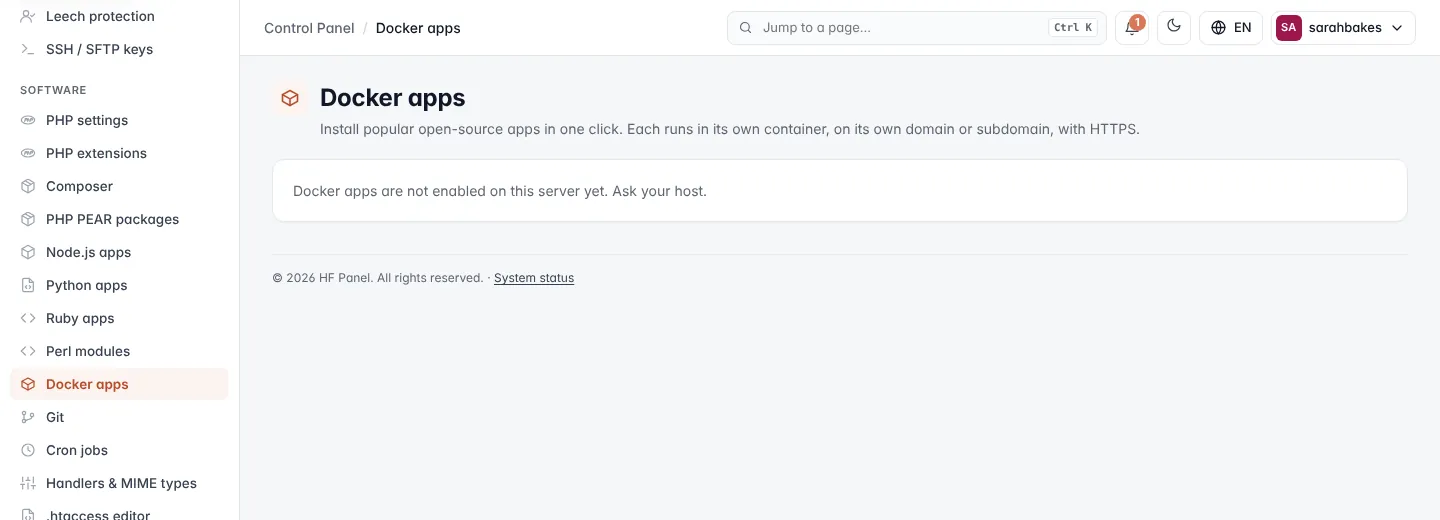Click the Cron jobs clock icon
The image size is (1440, 520).
28,450
